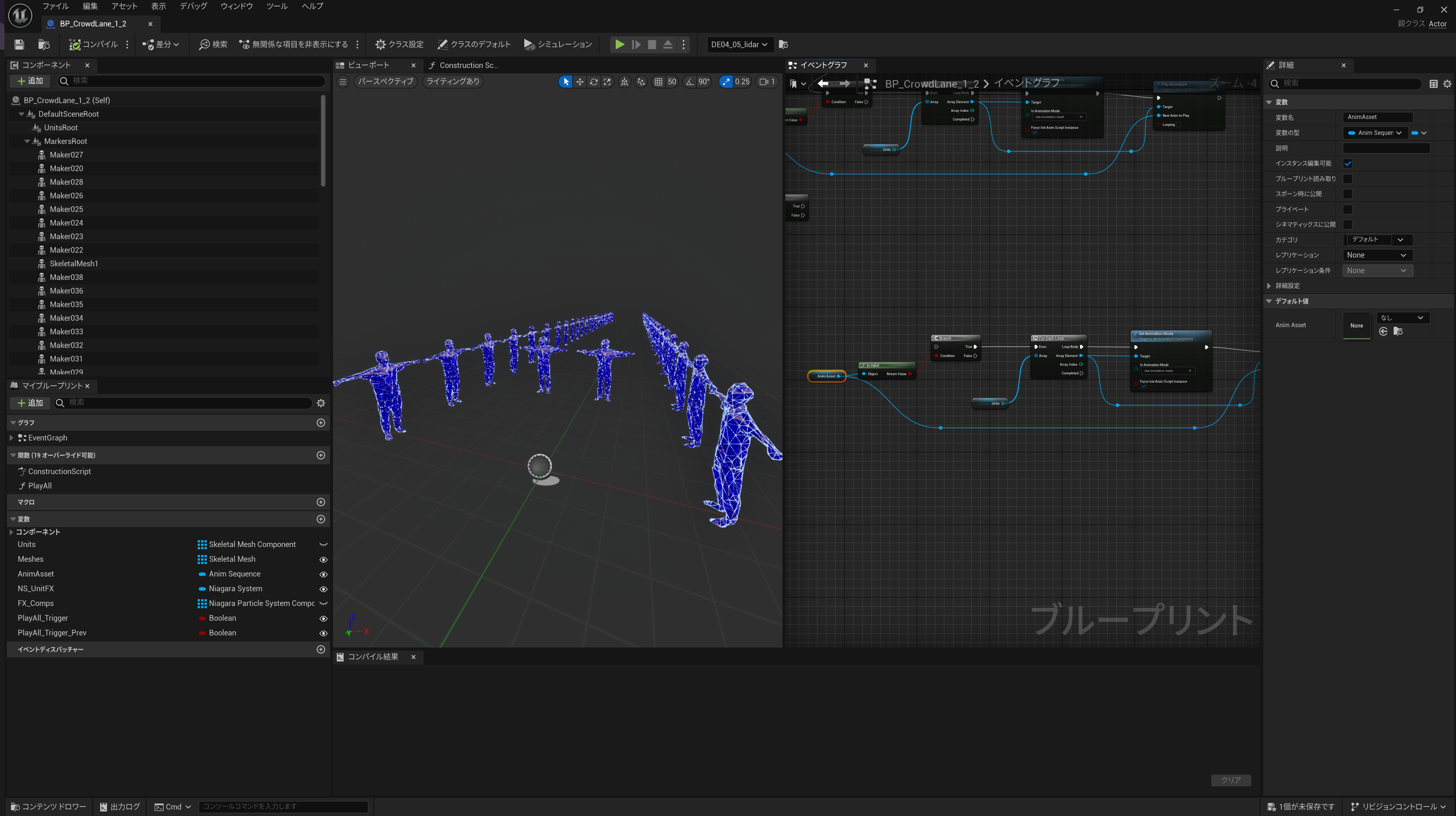Toggle grid snapping icon in viewport
This screenshot has width=1456, height=816.
pyautogui.click(x=658, y=81)
